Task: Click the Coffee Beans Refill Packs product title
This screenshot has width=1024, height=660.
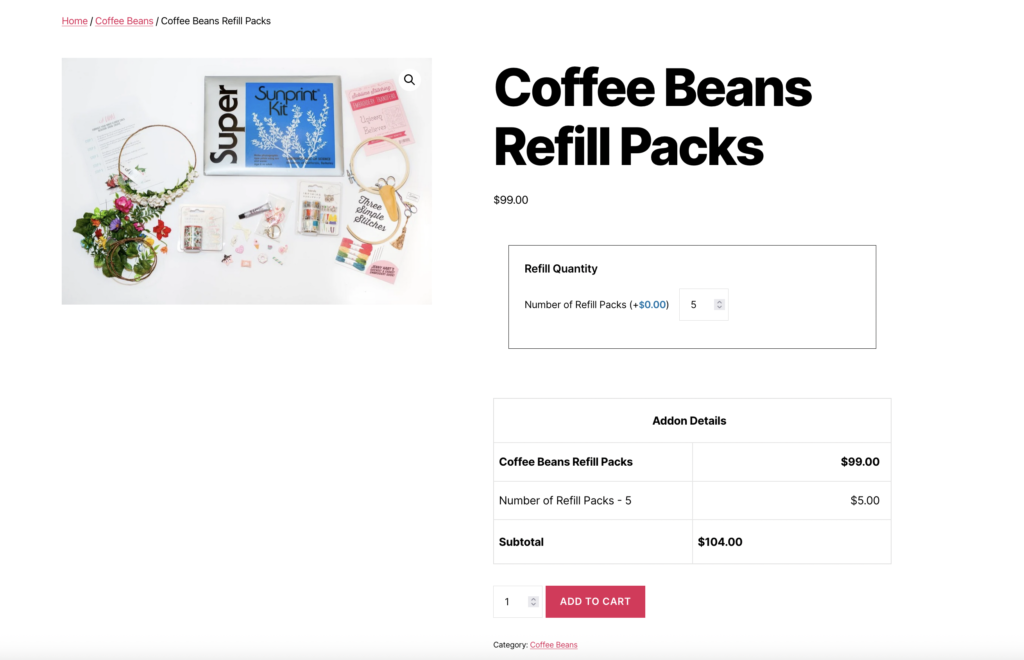Action: coord(653,118)
